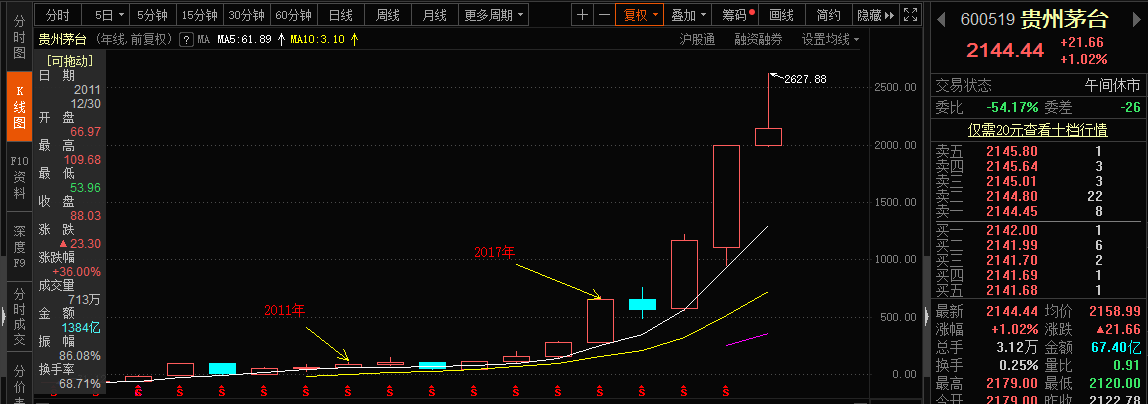The height and width of the screenshot is (404, 1148).
Task: Click the 收盘 88.03 value in info panel
Action: tap(86, 216)
